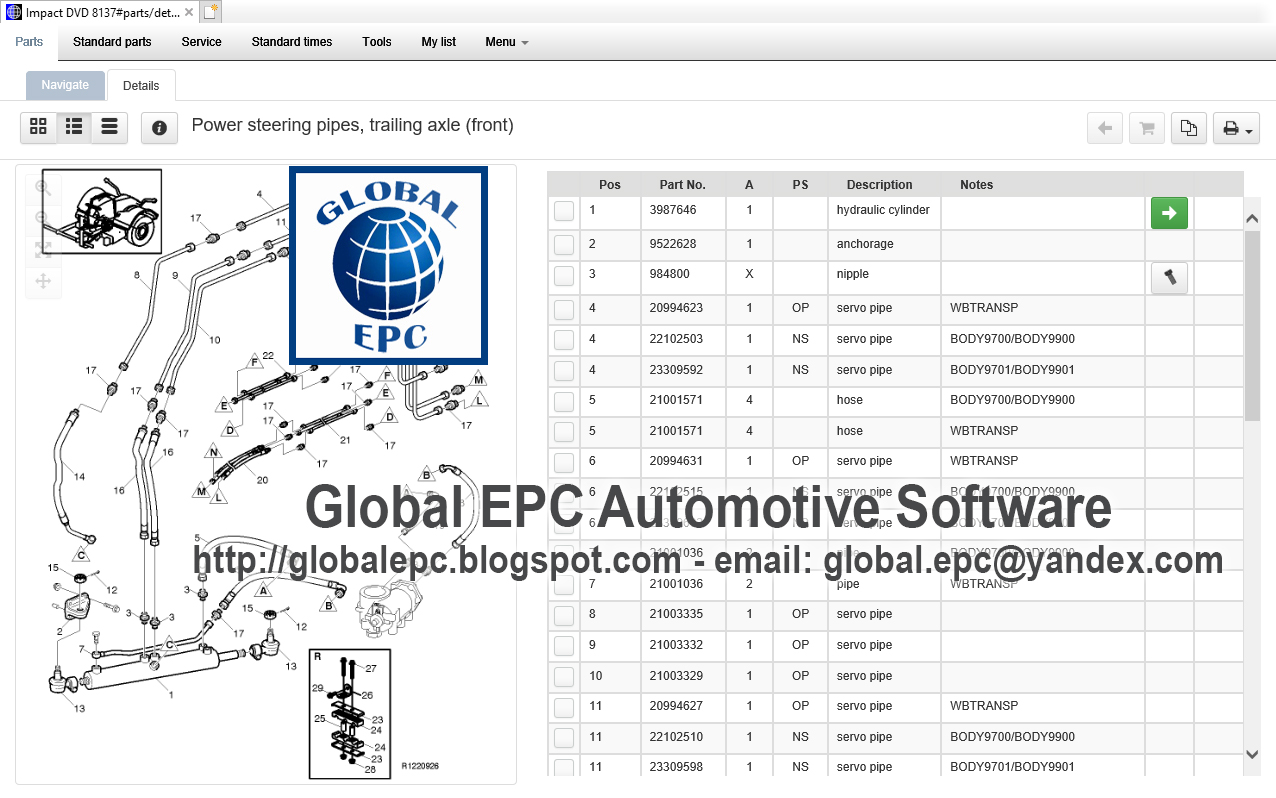Click the printer icon
Viewport: 1276px width, 798px height.
click(1231, 128)
